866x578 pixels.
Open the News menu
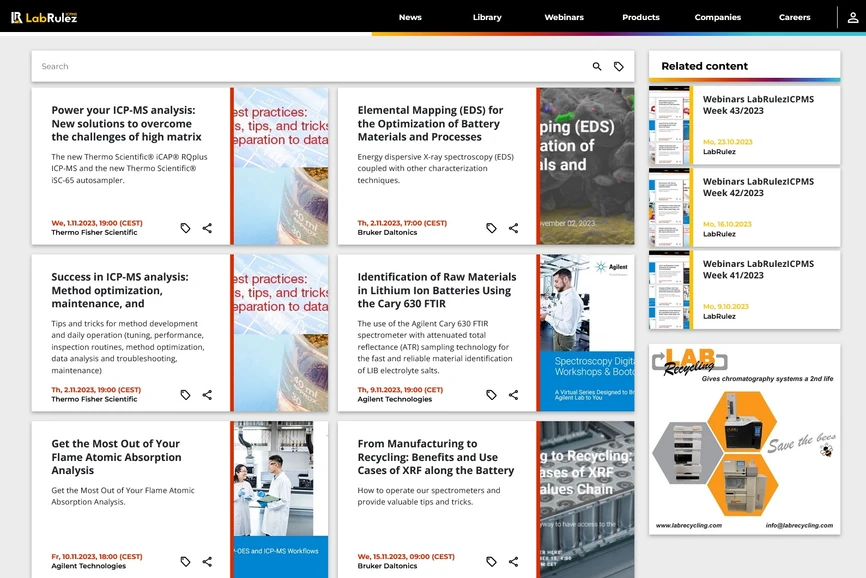[x=410, y=17]
